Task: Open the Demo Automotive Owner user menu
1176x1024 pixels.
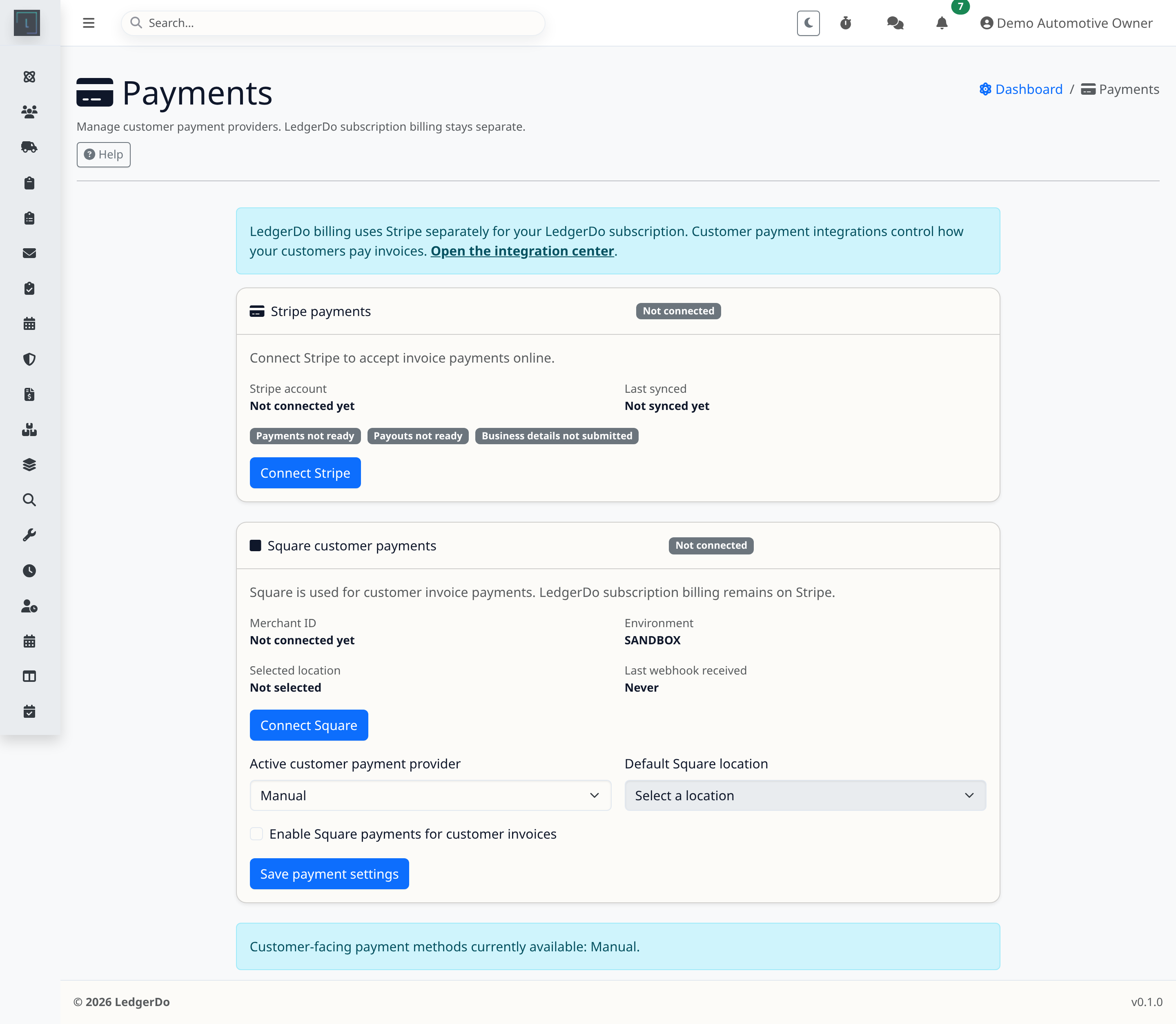Action: pos(1066,23)
